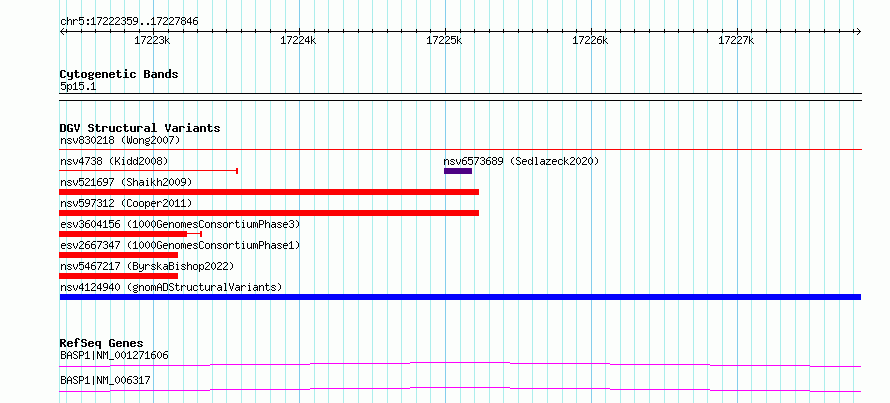Image resolution: width=890 pixels, height=403 pixels.
Task: Select variant label nsv5467217 (ByrskaBishop2022)
Action: point(147,266)
